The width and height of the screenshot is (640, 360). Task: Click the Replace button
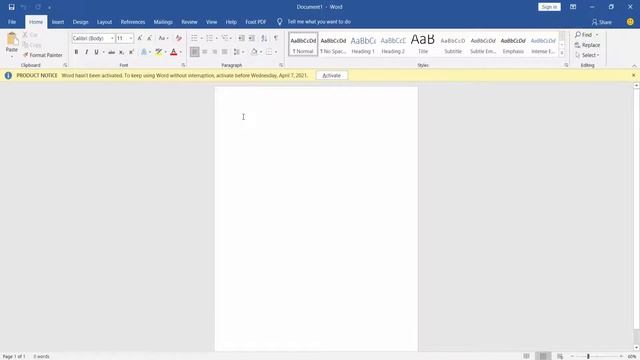pyautogui.click(x=588, y=45)
